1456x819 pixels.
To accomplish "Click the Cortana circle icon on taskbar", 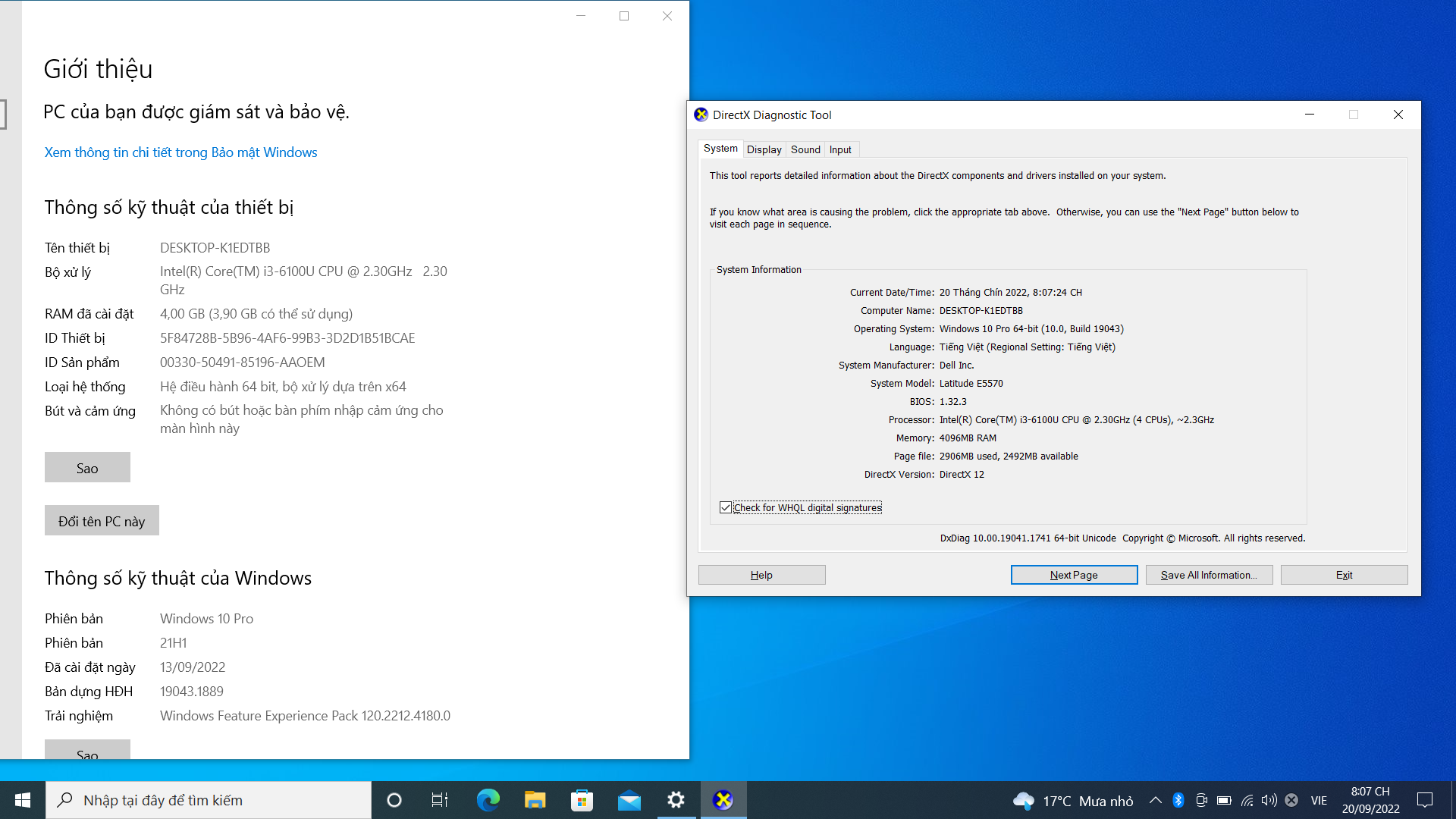I will tap(394, 800).
